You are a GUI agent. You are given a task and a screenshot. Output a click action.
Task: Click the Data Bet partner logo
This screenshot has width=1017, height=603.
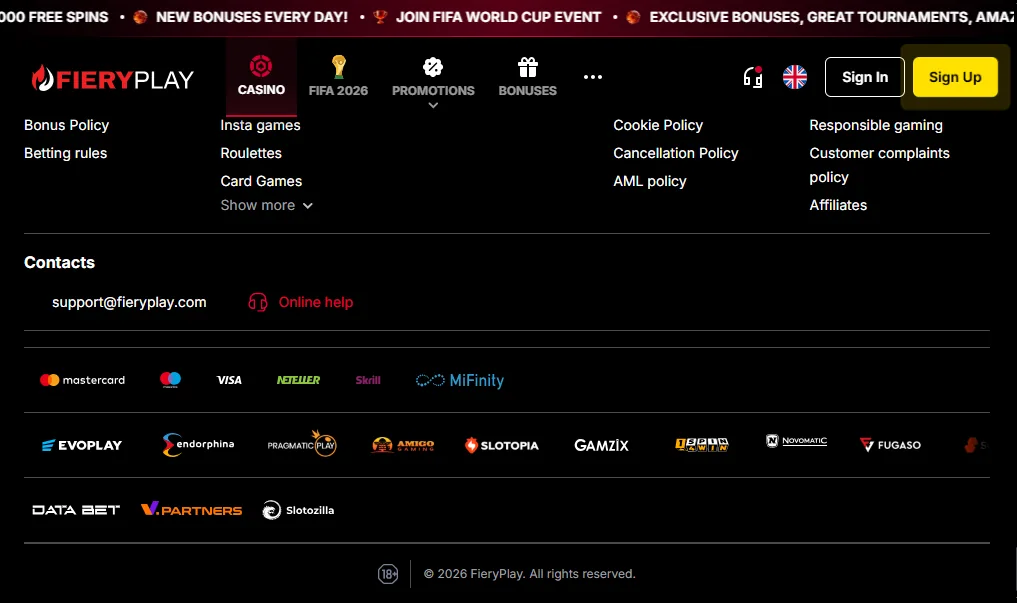(76, 510)
